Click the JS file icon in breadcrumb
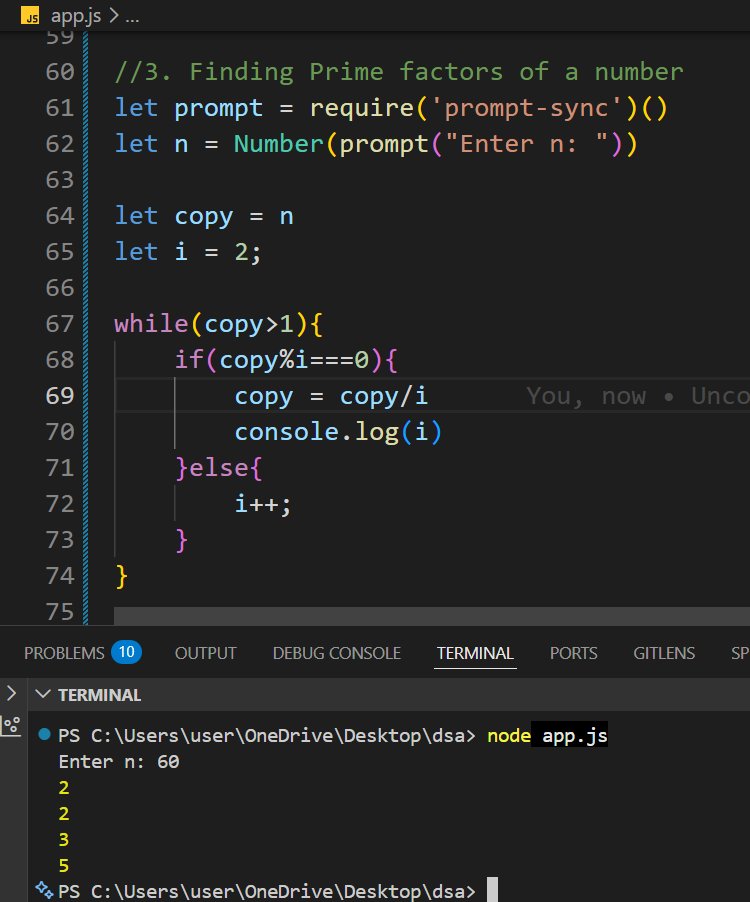 click(x=30, y=16)
